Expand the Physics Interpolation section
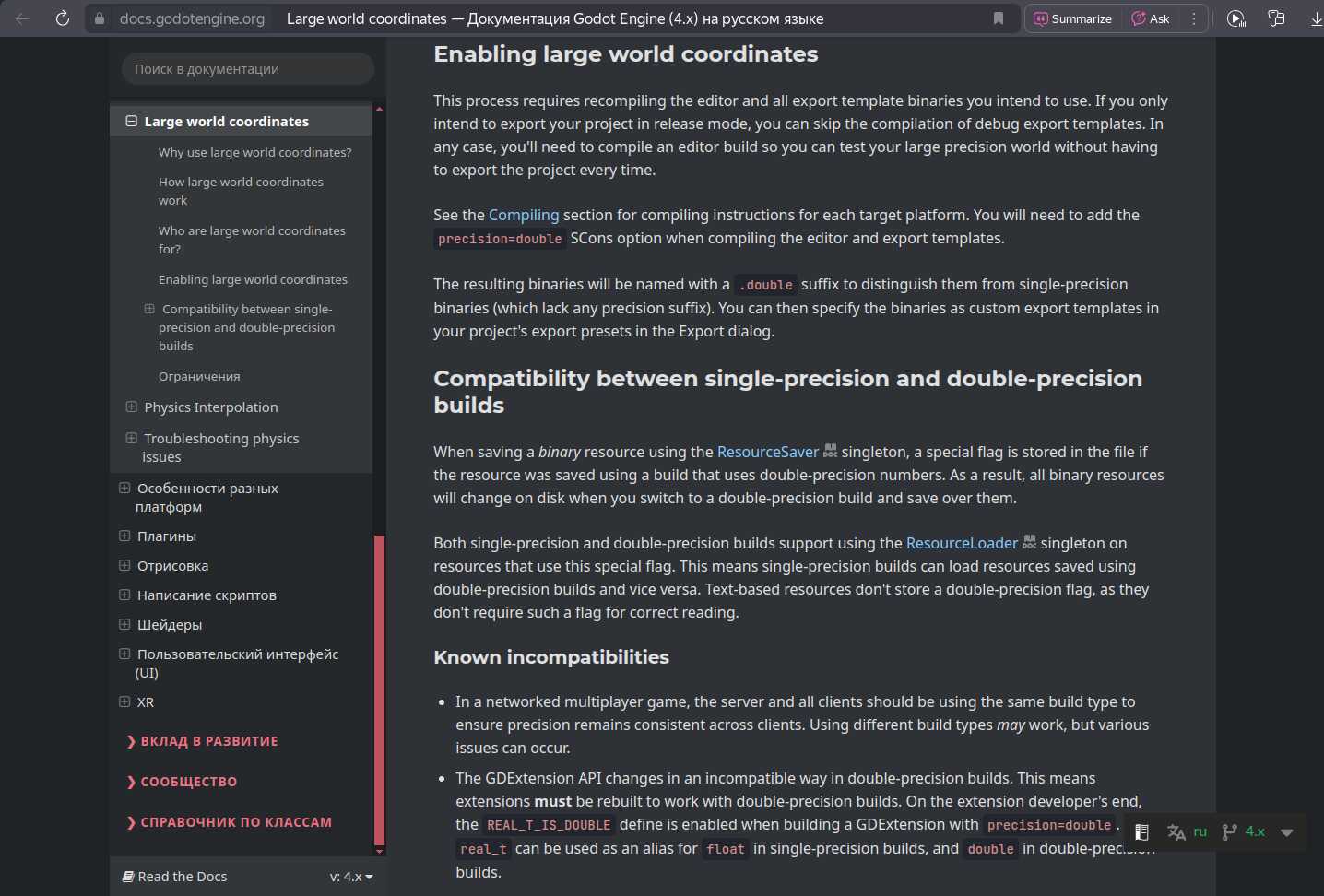 (132, 407)
